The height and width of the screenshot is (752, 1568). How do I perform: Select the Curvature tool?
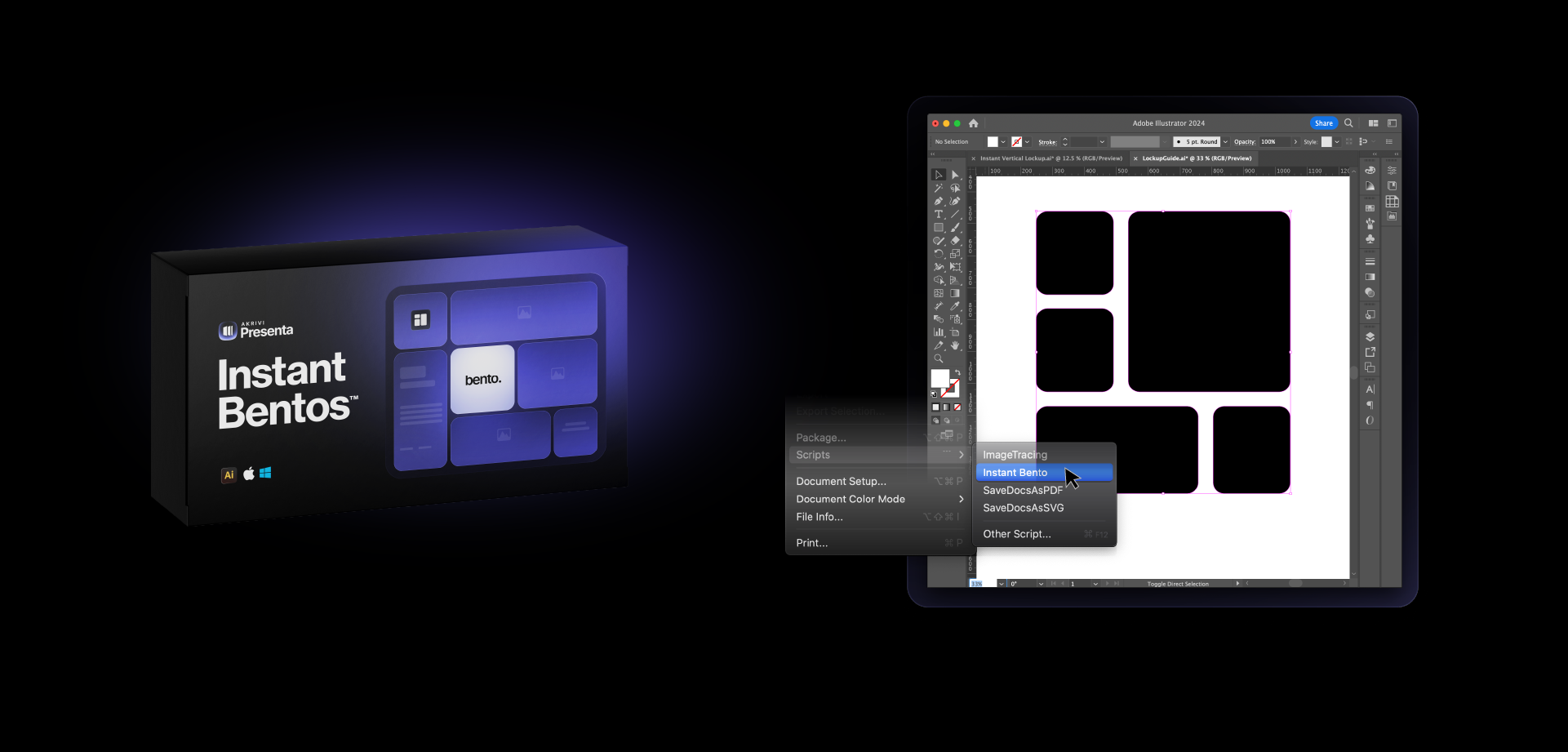[955, 201]
